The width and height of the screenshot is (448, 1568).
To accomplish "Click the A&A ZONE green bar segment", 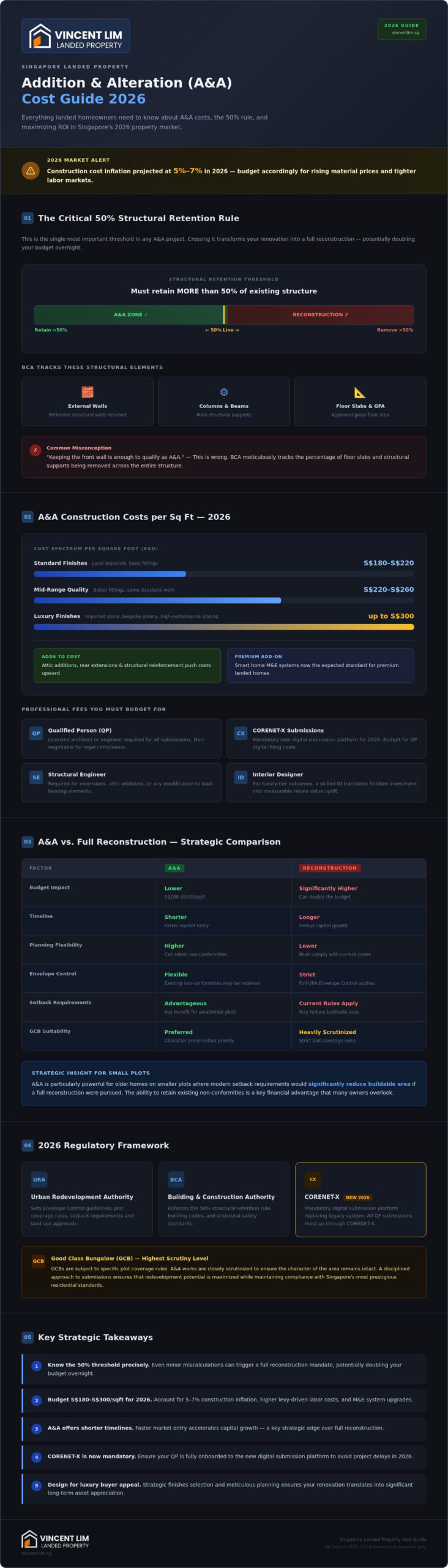I will [x=129, y=315].
